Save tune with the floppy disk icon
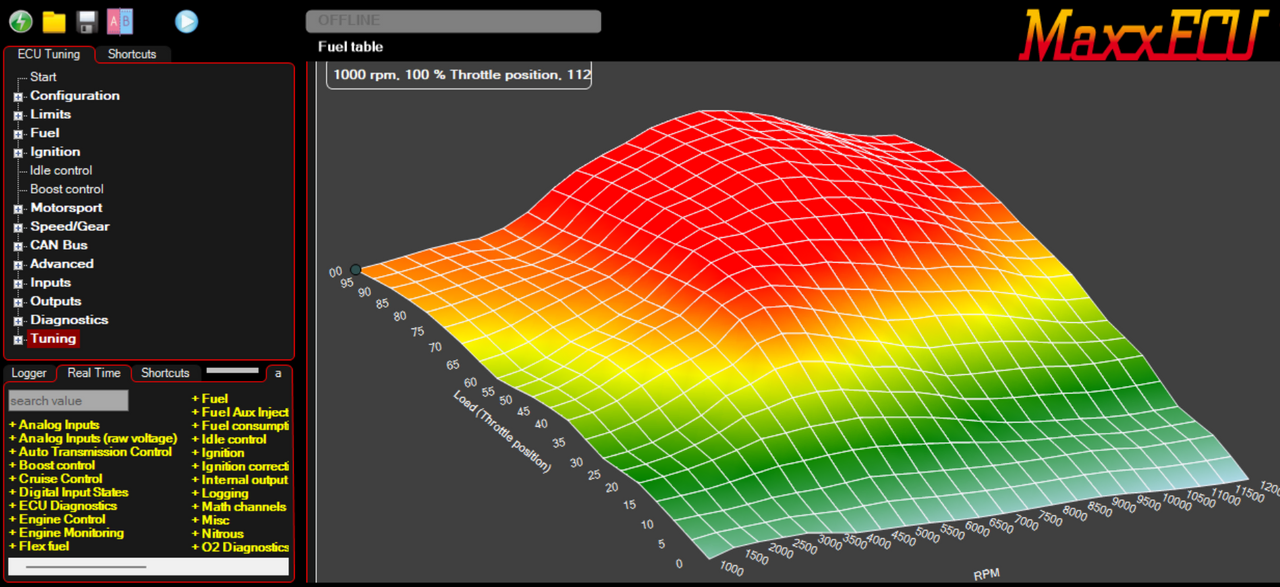 click(x=87, y=21)
